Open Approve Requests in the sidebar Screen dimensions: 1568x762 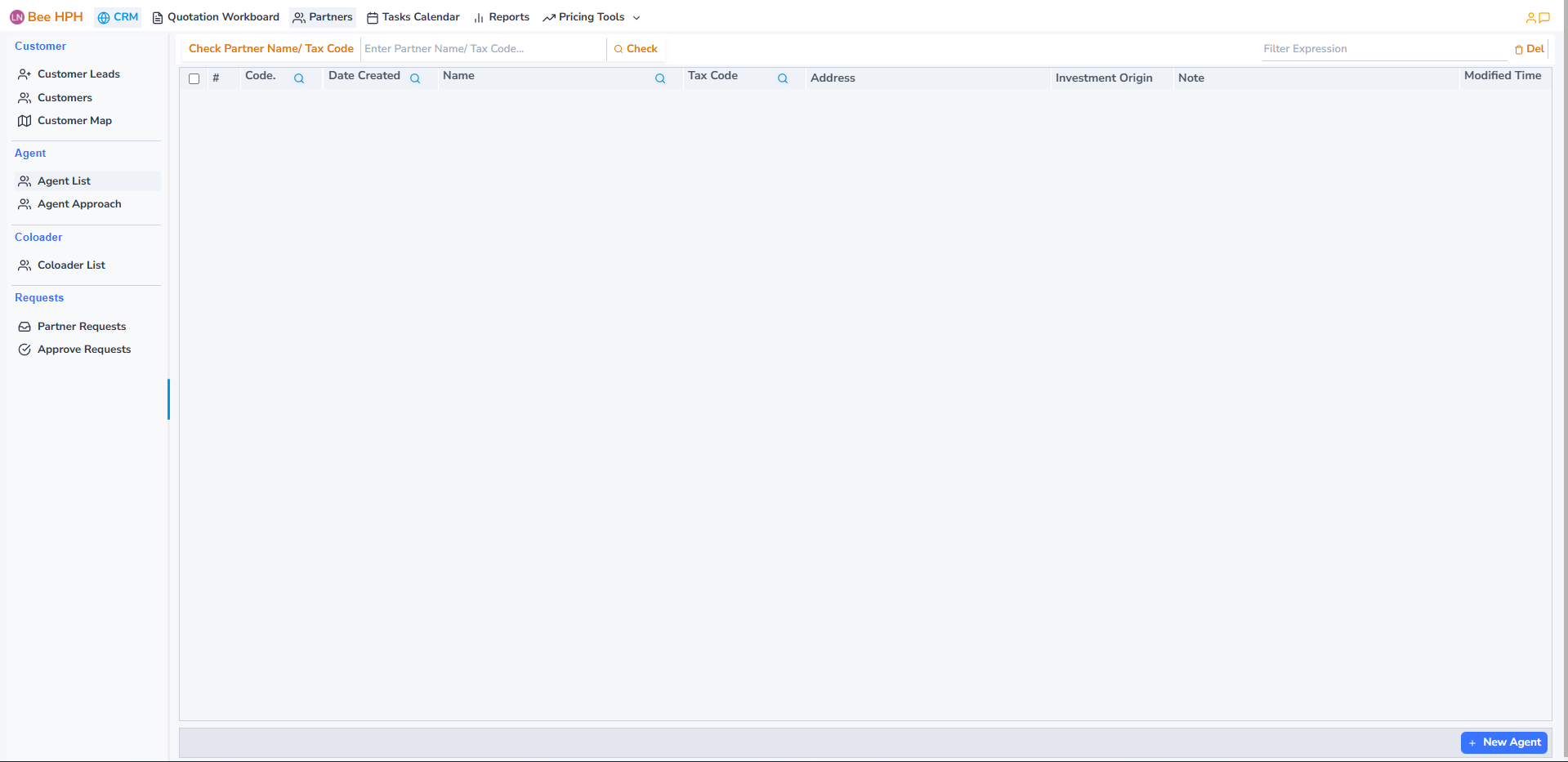tap(83, 350)
